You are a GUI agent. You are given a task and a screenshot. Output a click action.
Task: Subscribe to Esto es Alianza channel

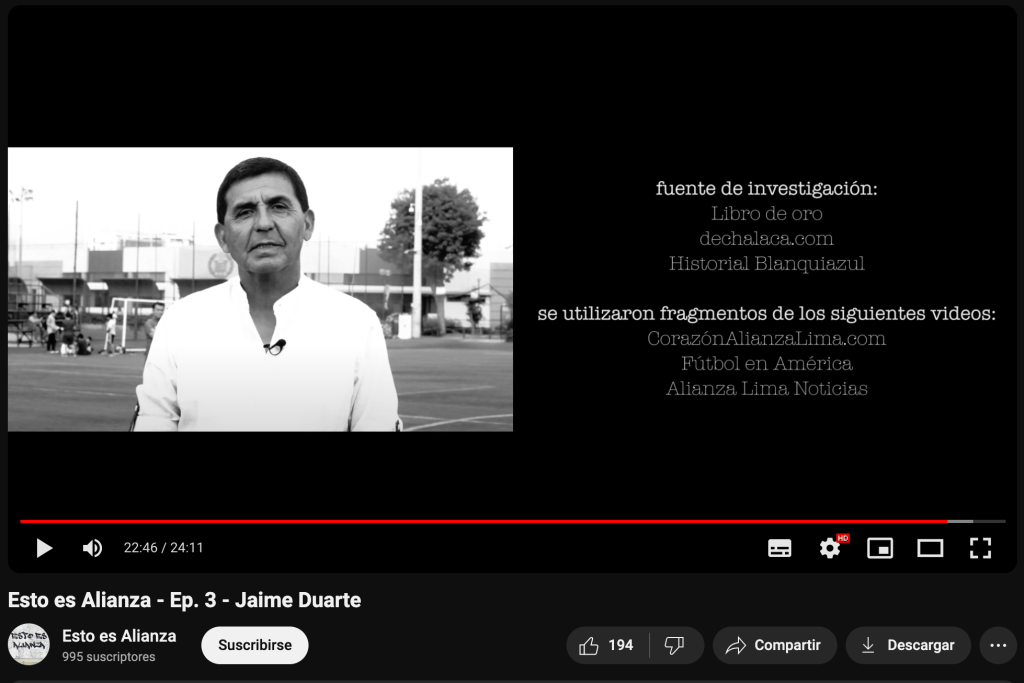(x=254, y=645)
